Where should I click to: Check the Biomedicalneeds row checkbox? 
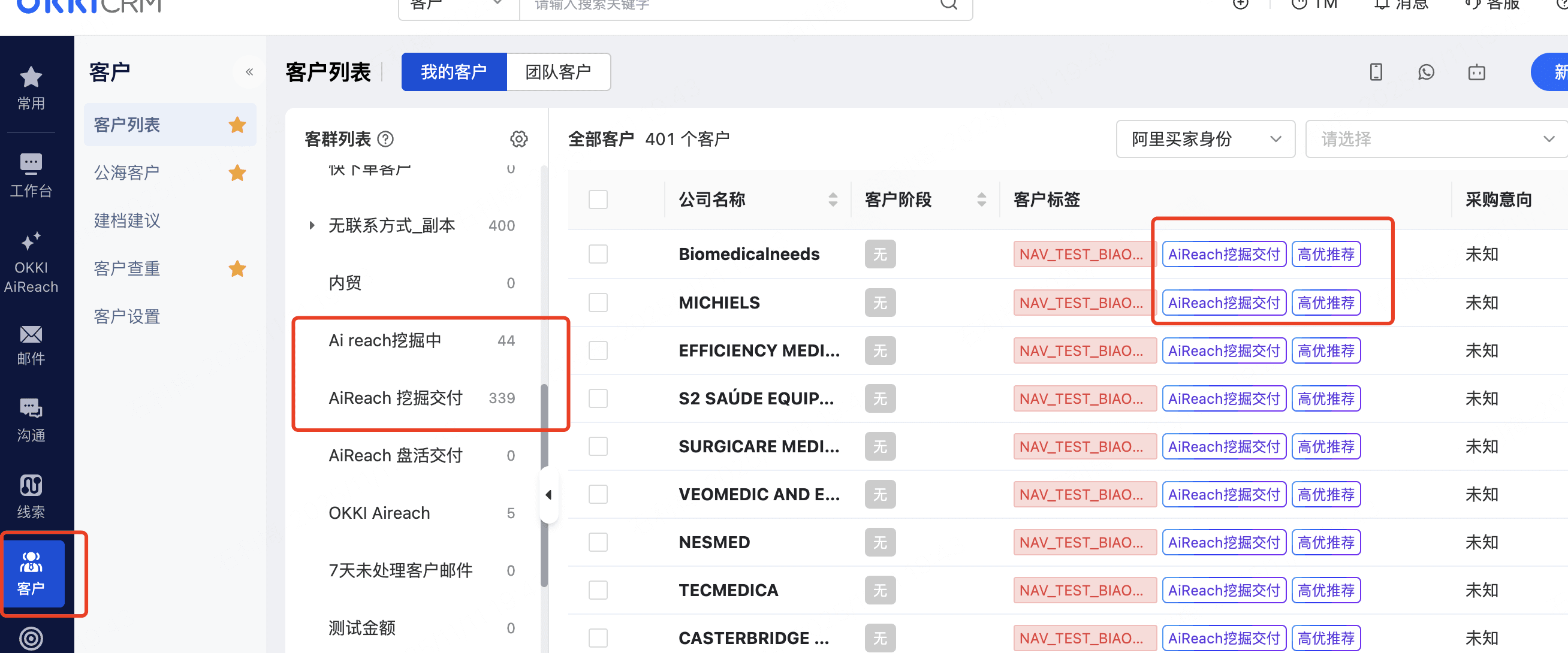click(x=598, y=254)
